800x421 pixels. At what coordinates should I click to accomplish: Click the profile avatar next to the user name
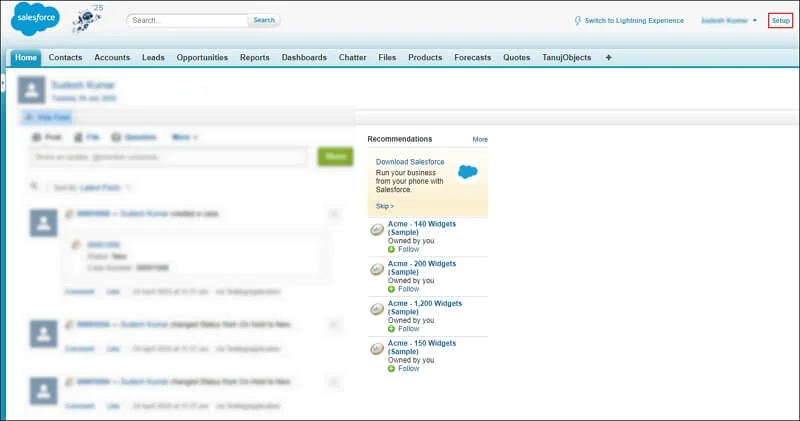pyautogui.click(x=32, y=90)
